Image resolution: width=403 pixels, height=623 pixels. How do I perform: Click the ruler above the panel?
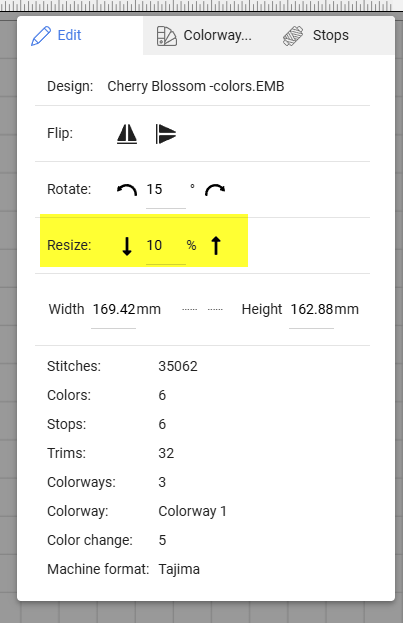point(202,6)
